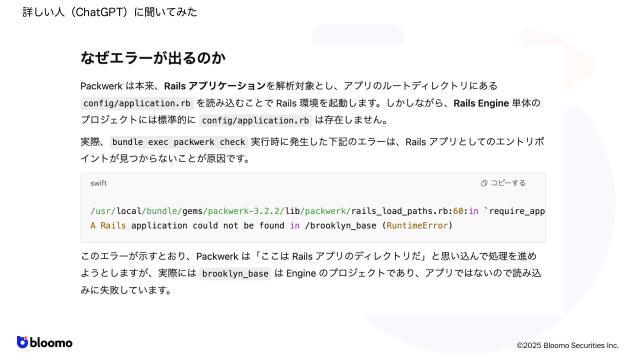This screenshot has width=640, height=360.
Task: Click the bold text Rails アプリケーション
Action: coord(215,86)
